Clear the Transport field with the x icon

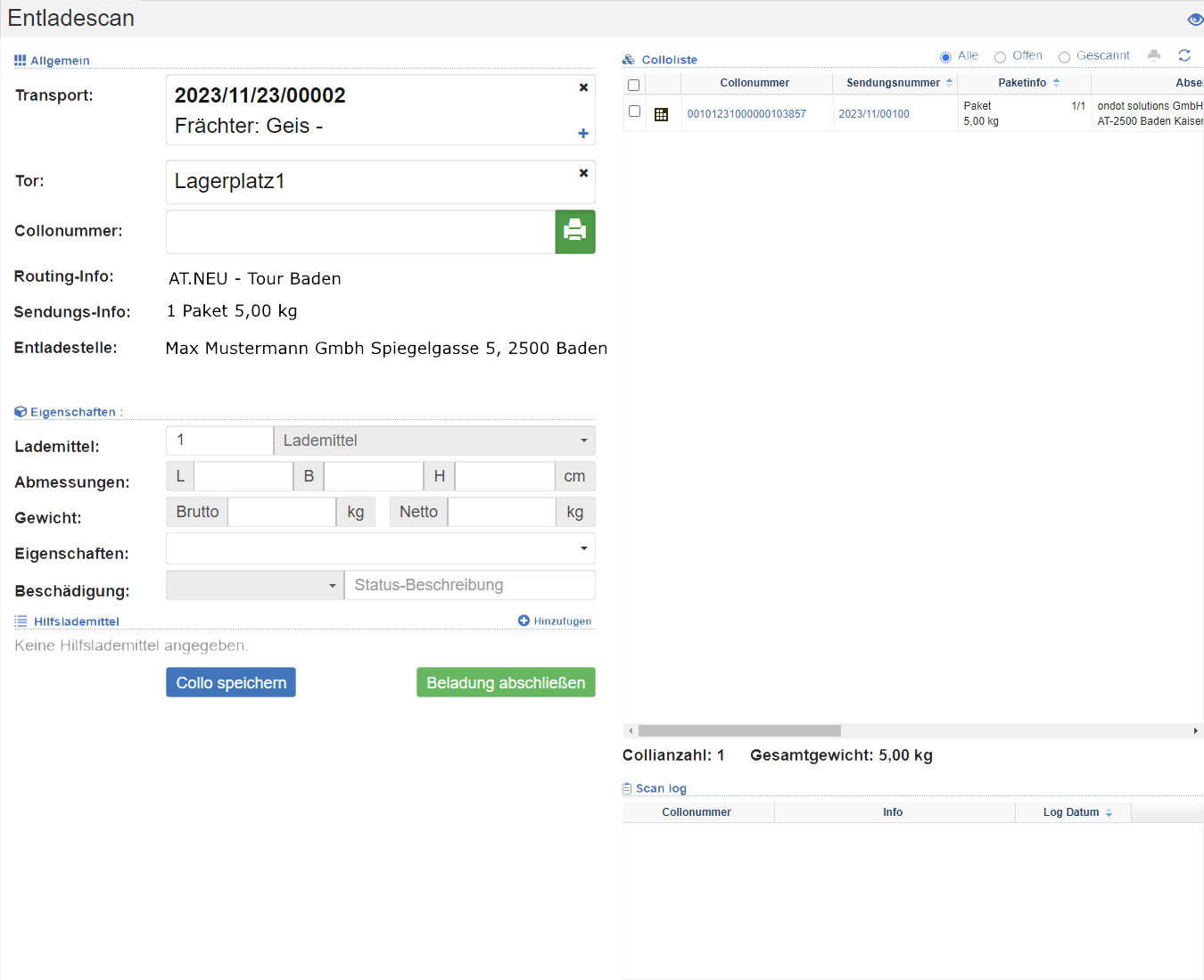point(583,87)
